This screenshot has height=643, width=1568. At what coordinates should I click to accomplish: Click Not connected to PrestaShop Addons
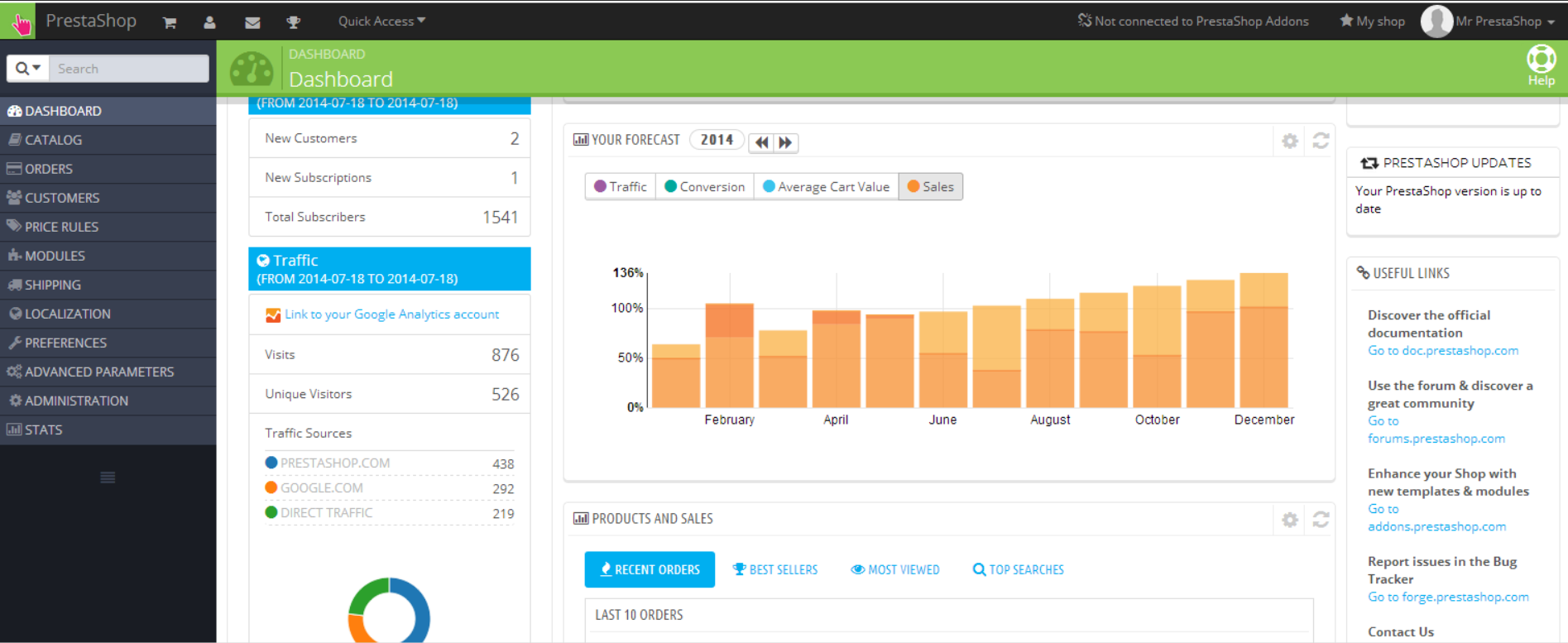(x=1193, y=22)
